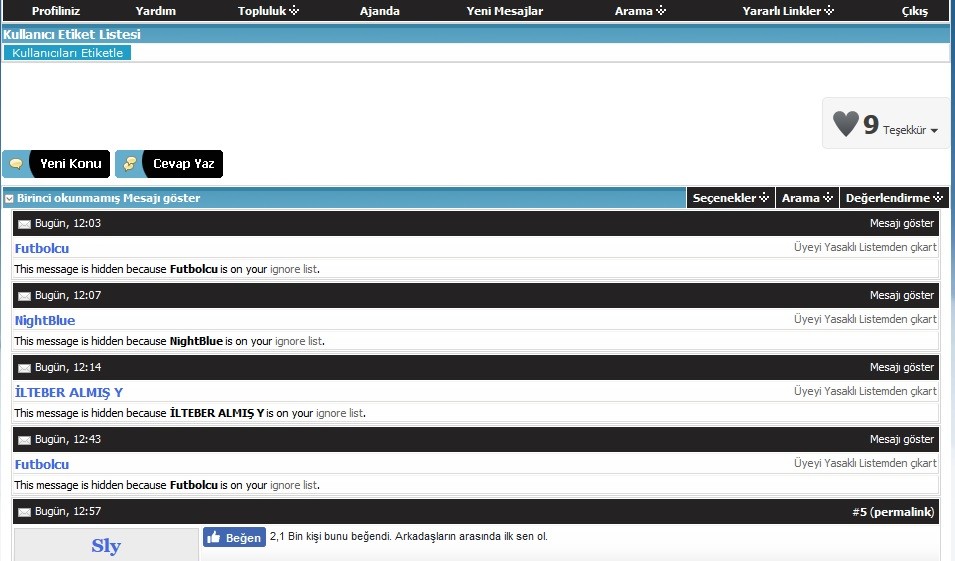Open the Arama dropdown in top navigation
Image resolution: width=955 pixels, height=561 pixels.
(640, 11)
